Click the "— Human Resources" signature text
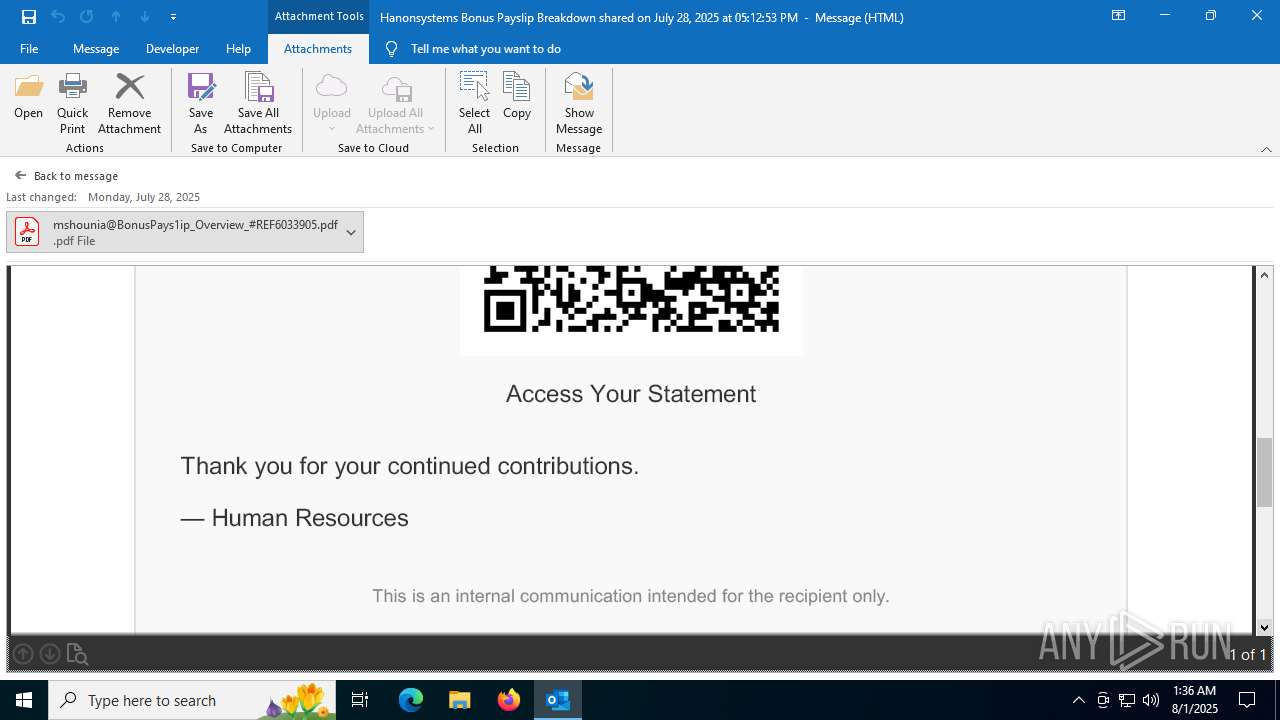Screen dimensions: 1280x720 295,518
